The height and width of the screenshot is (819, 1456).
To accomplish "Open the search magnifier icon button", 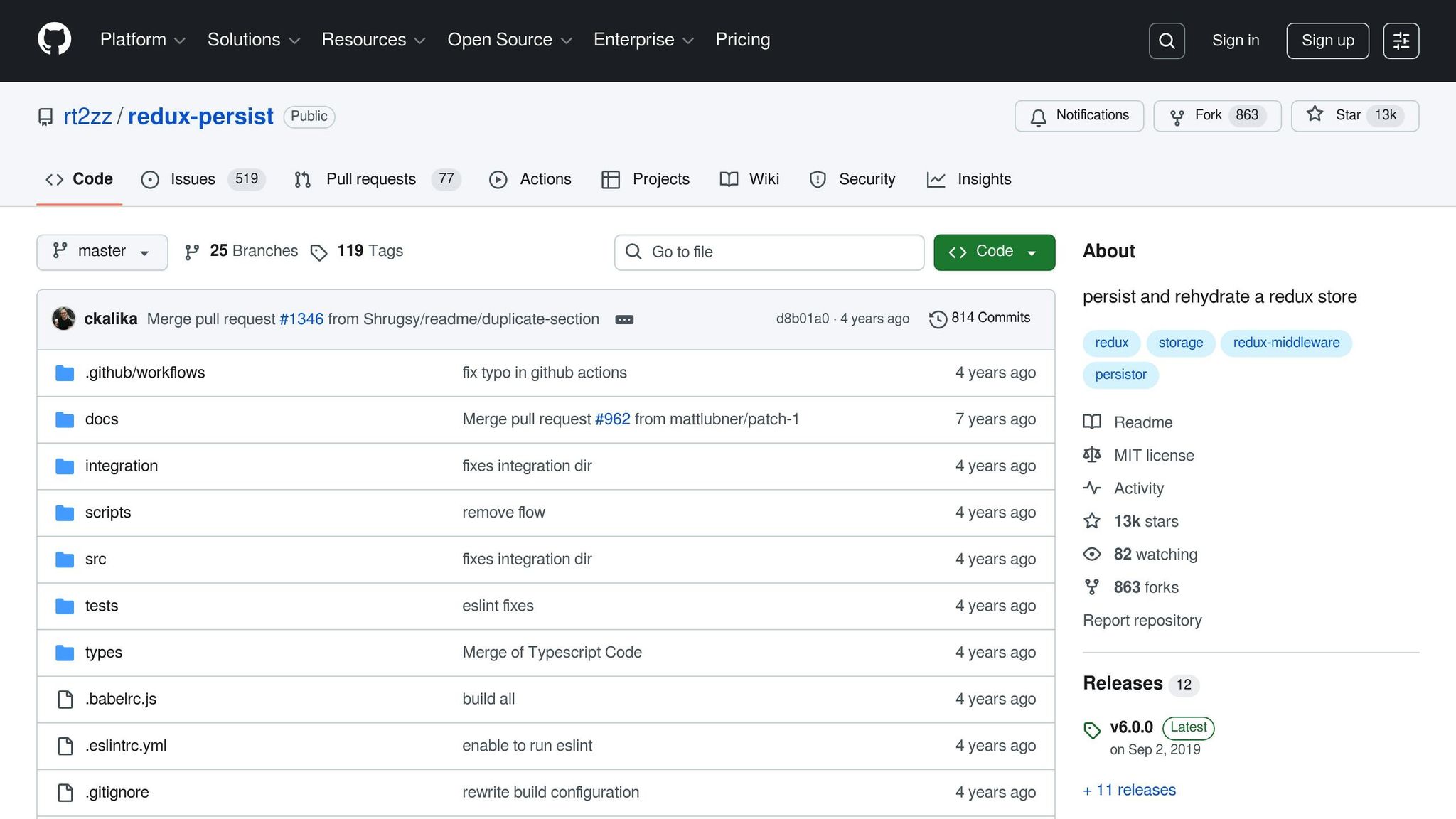I will click(1166, 41).
